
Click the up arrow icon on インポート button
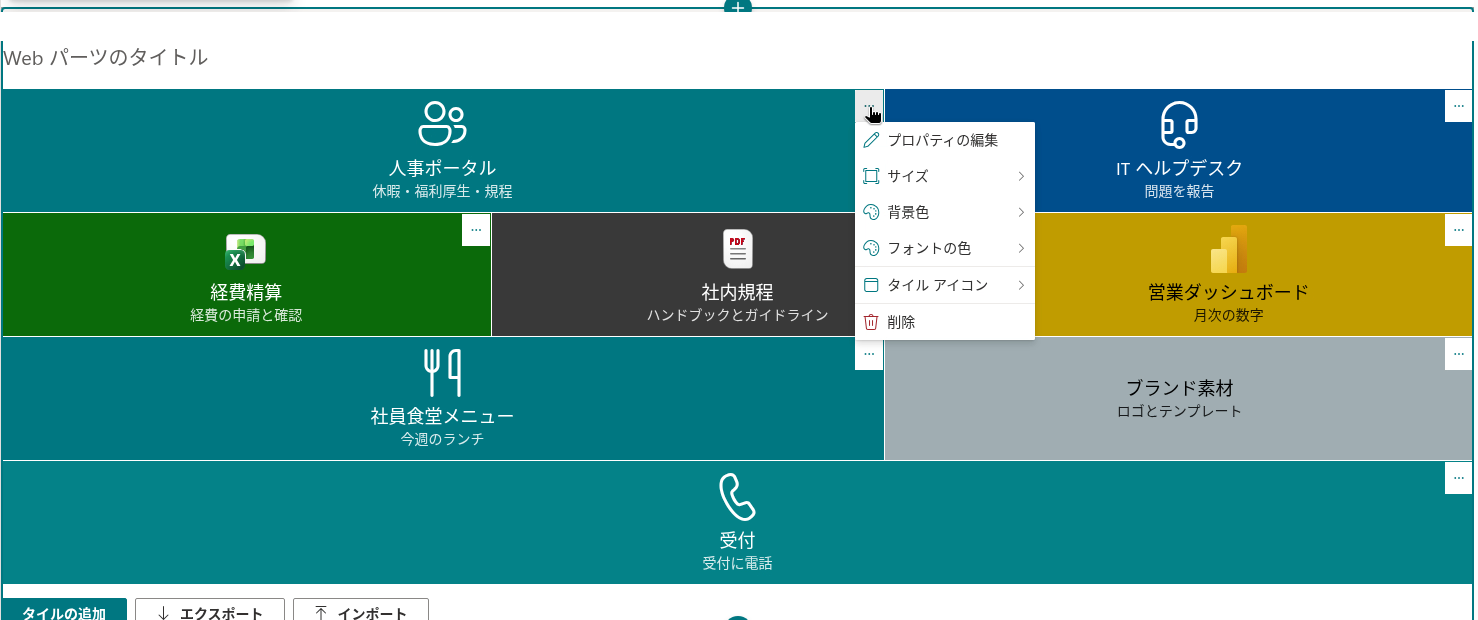tap(321, 614)
